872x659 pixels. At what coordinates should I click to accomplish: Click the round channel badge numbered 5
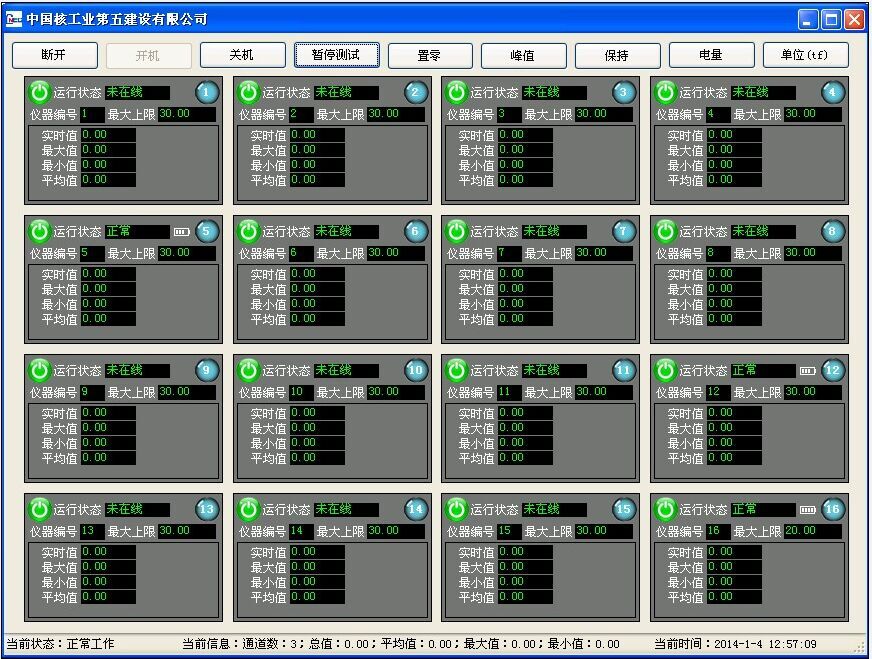point(206,231)
